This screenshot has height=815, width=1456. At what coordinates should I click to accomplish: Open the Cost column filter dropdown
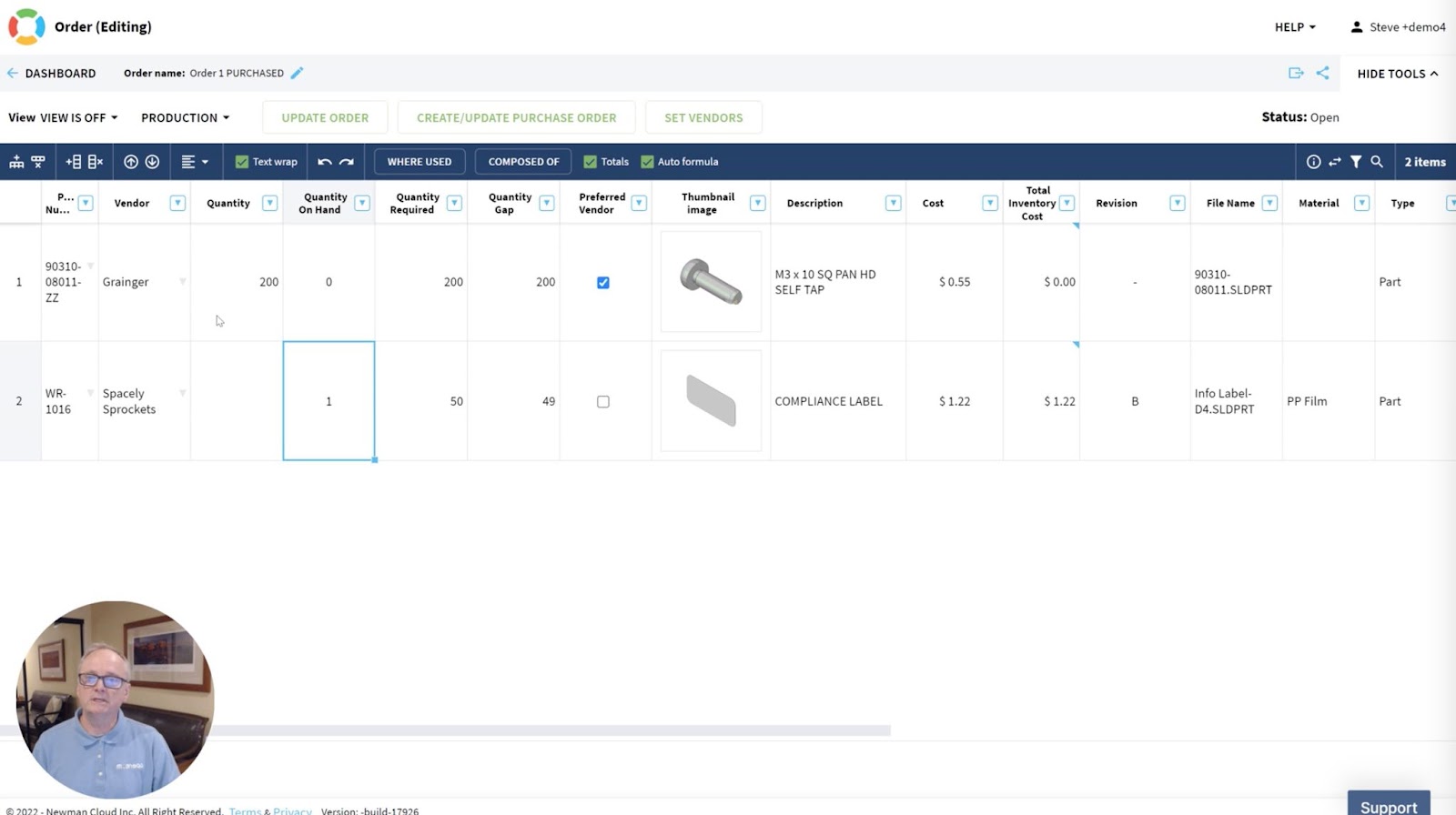(990, 204)
